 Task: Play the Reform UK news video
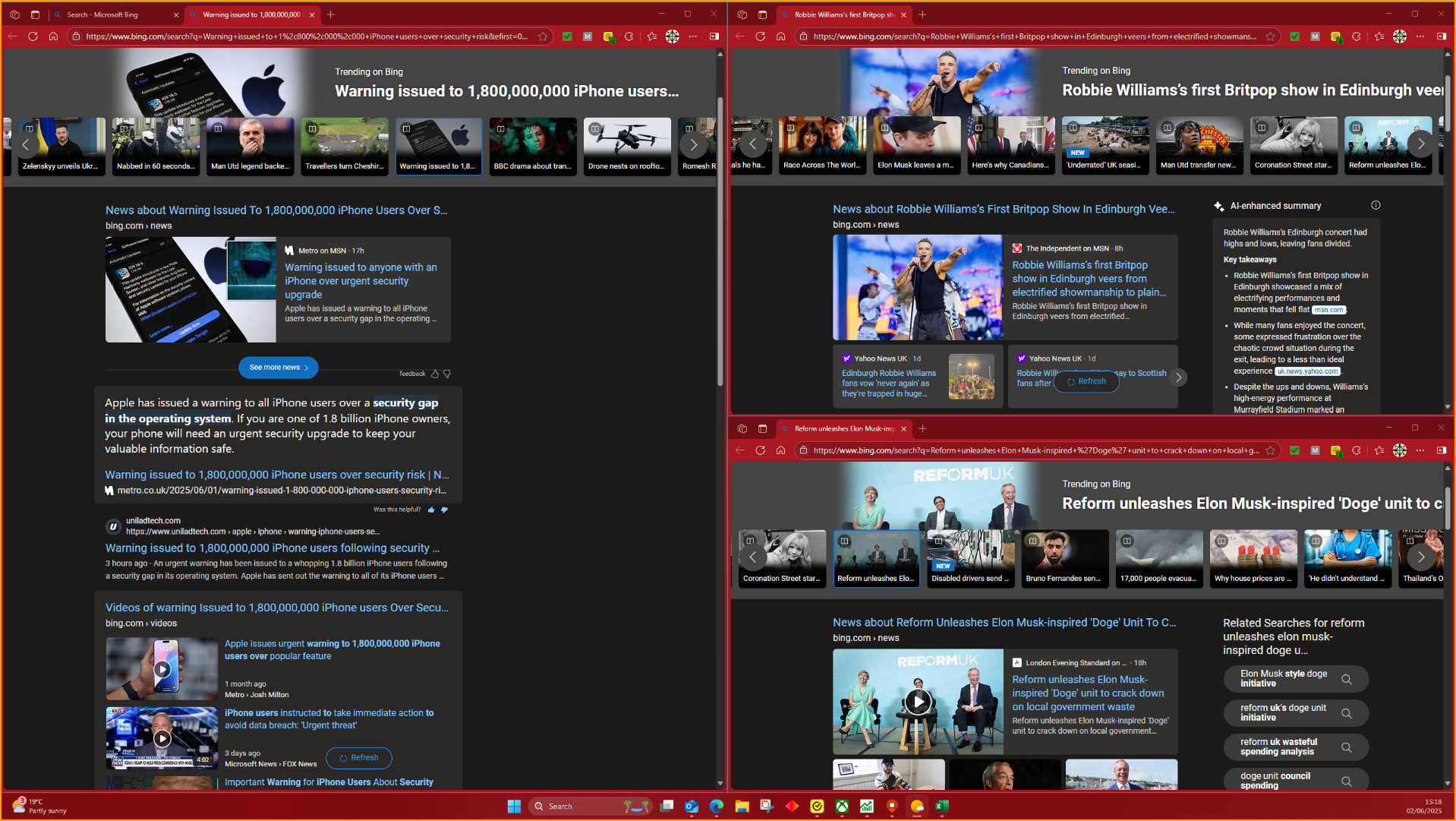click(x=918, y=702)
